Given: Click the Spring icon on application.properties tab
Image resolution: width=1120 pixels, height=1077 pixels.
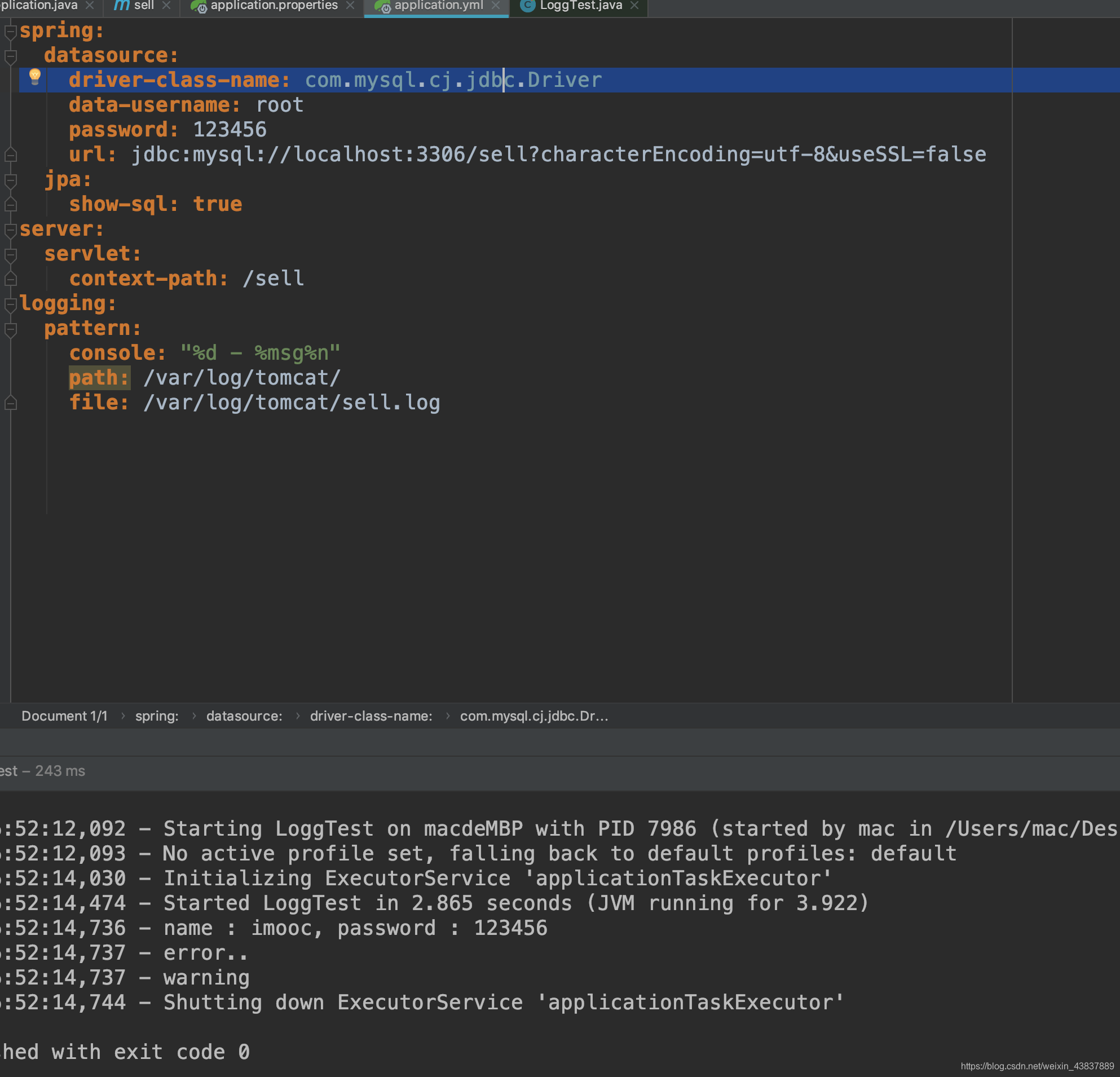Looking at the screenshot, I should 199,6.
